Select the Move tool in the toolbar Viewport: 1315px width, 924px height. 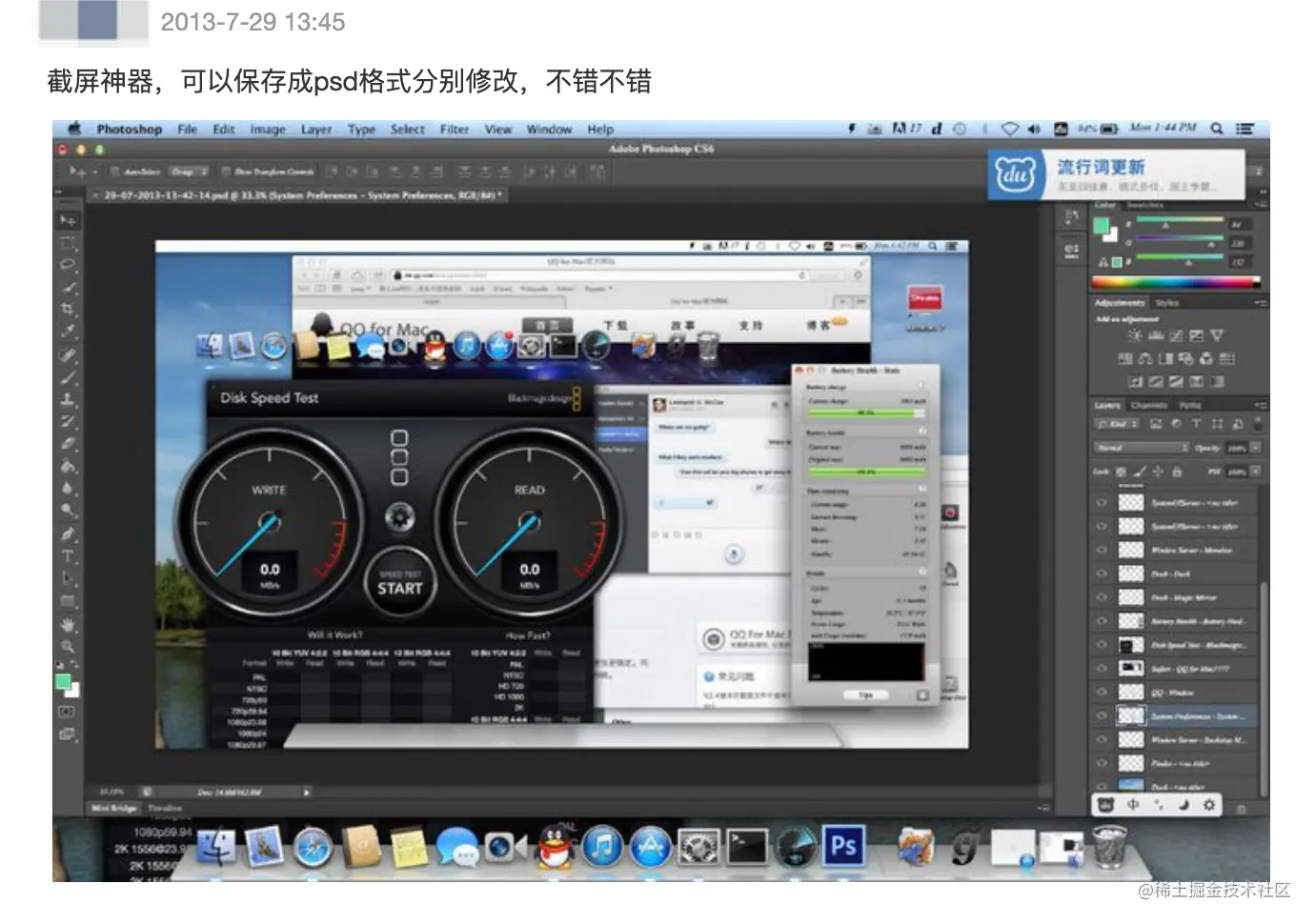click(x=68, y=218)
